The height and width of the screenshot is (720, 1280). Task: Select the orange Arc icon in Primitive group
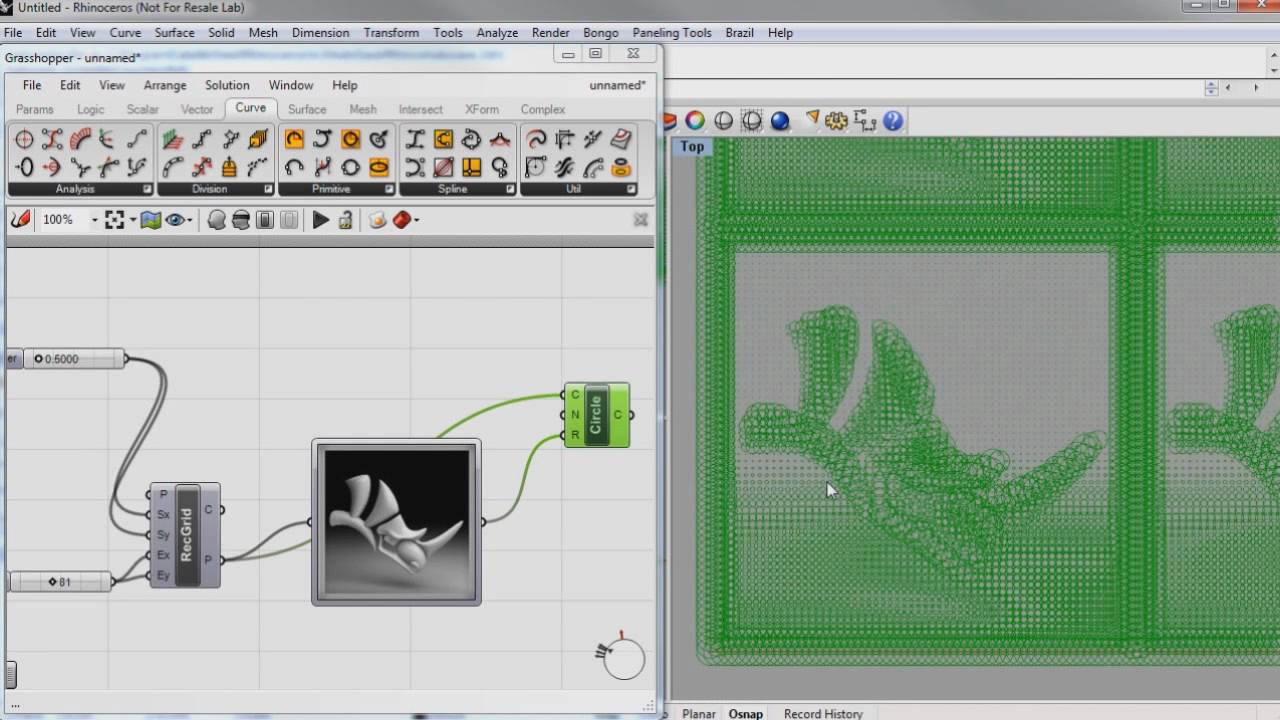[294, 140]
